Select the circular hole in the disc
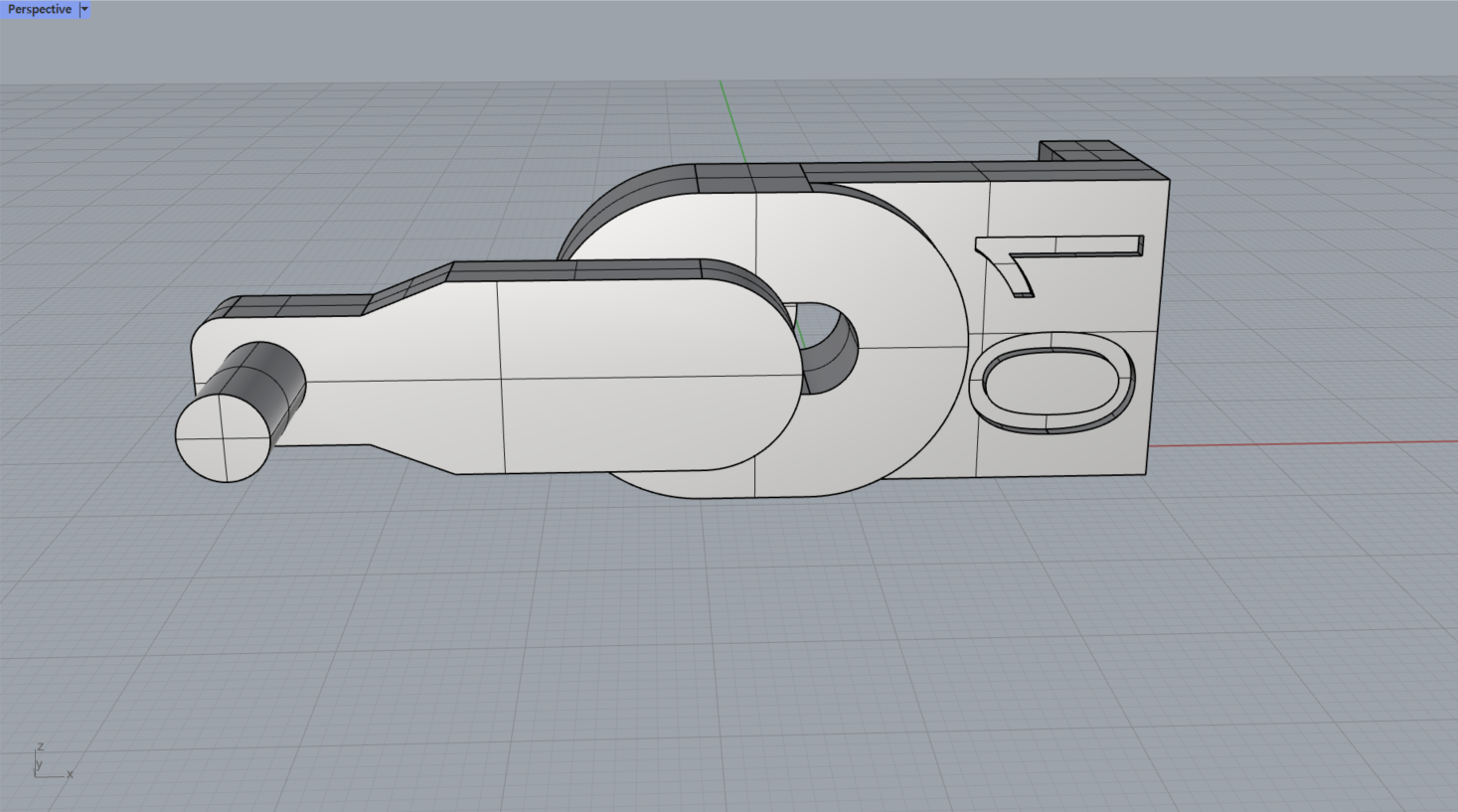Viewport: 1458px width, 812px height. pos(825,348)
